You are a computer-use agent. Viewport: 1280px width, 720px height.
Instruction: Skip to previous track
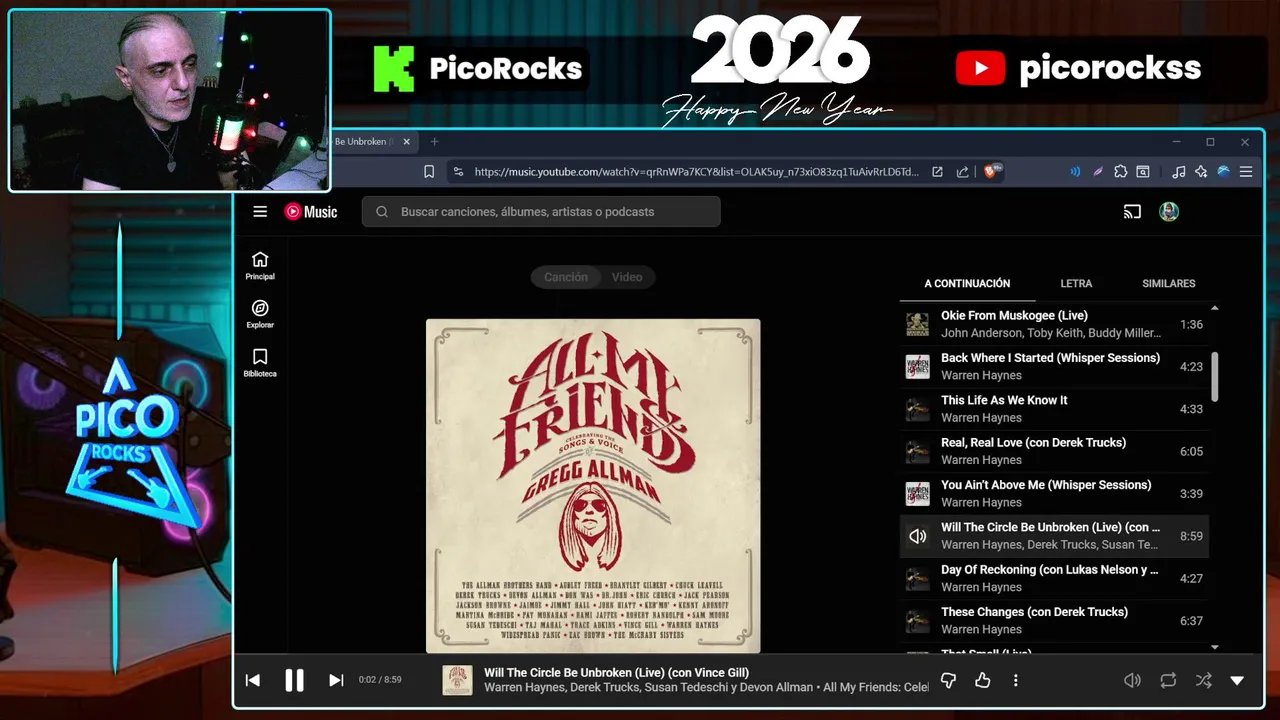pyautogui.click(x=253, y=680)
